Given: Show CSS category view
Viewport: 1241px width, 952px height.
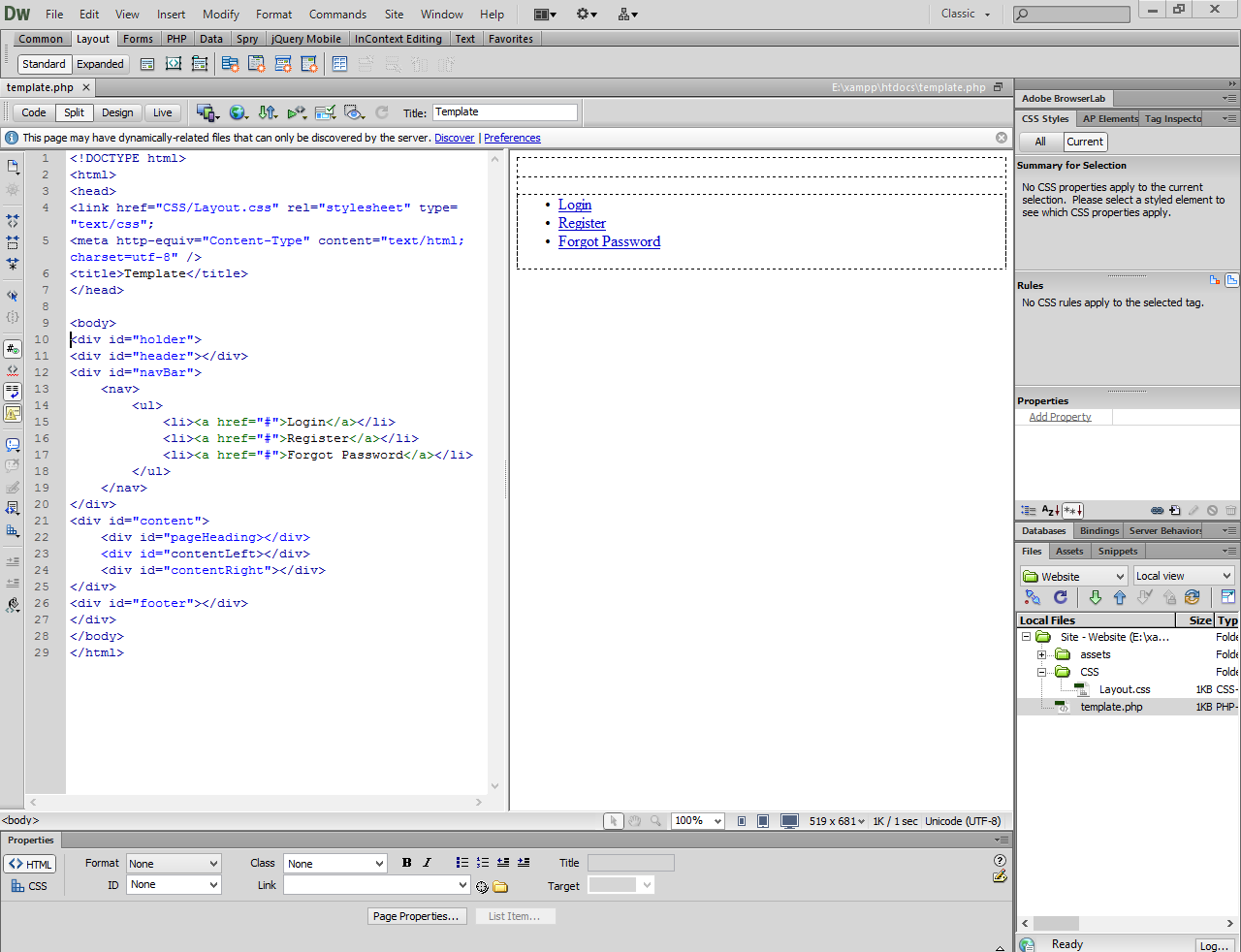Looking at the screenshot, I should pyautogui.click(x=1029, y=511).
